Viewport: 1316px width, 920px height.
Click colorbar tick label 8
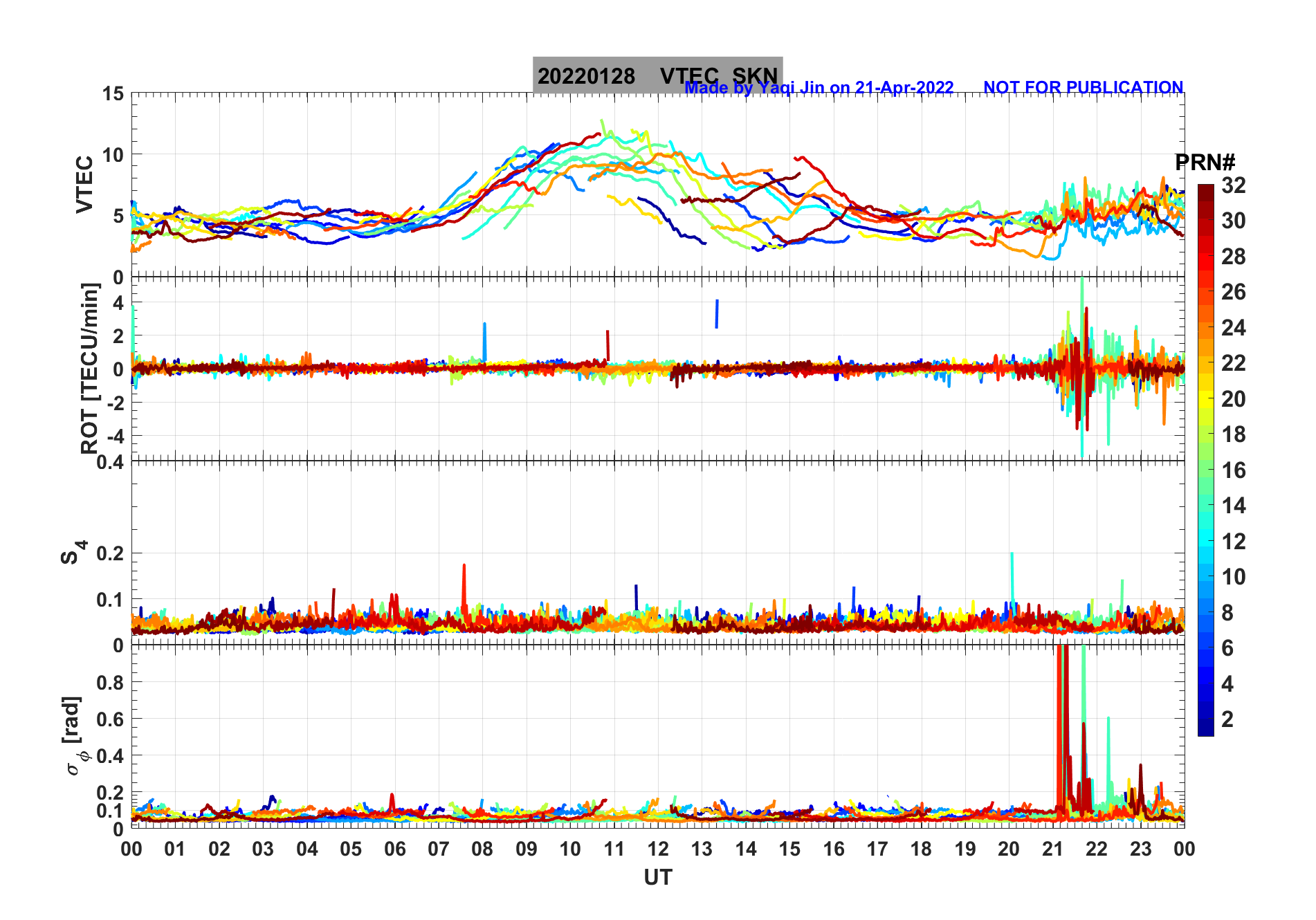click(1227, 613)
